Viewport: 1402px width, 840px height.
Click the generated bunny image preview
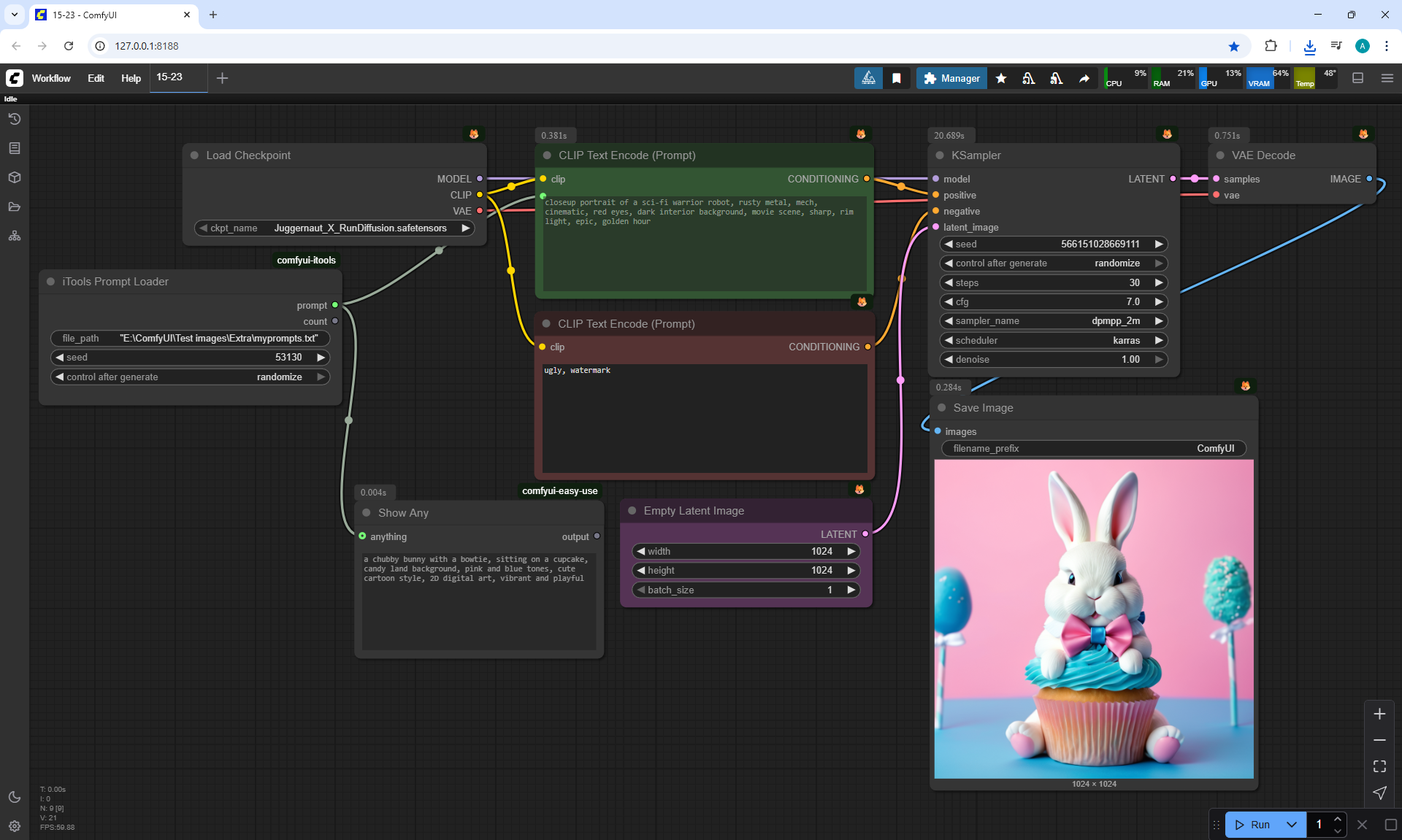tap(1093, 618)
